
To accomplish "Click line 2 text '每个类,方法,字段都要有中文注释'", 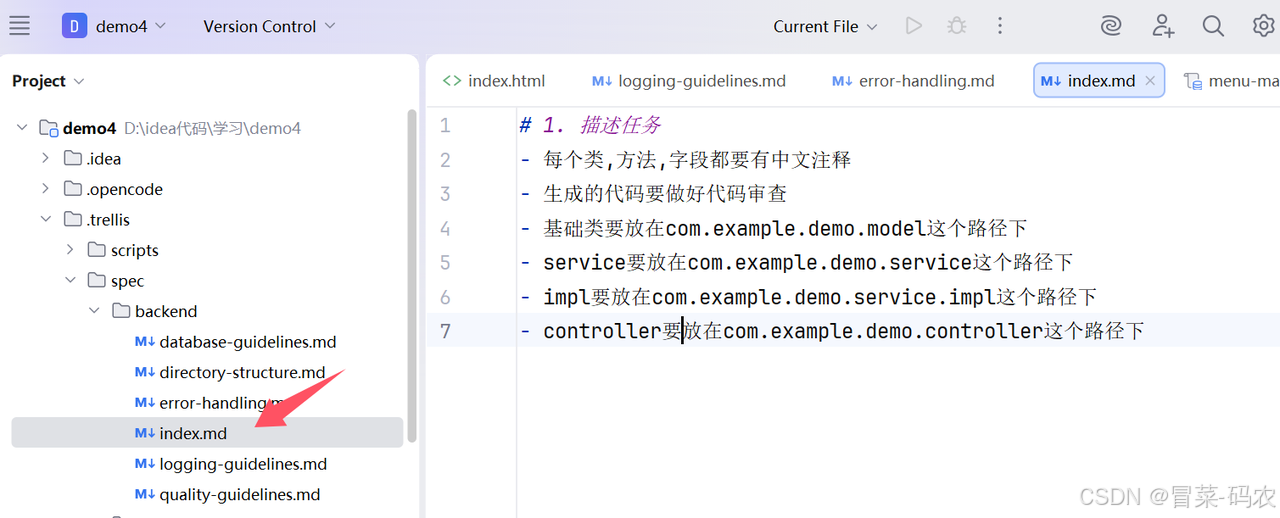I will tap(697, 160).
